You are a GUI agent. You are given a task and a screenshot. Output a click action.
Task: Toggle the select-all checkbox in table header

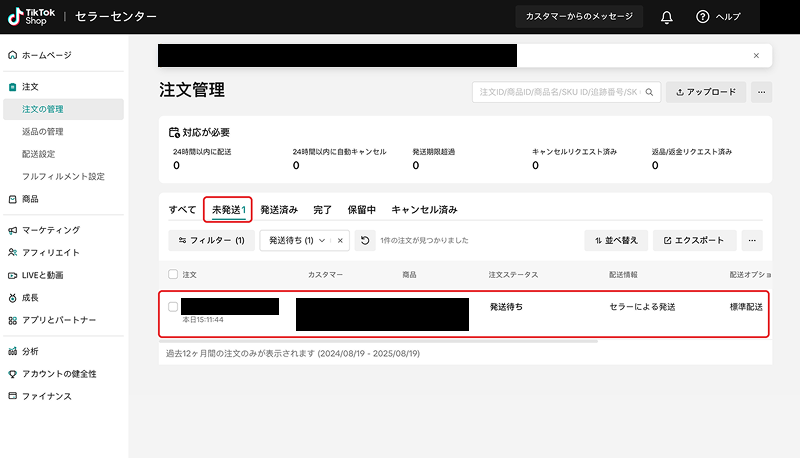coord(173,274)
